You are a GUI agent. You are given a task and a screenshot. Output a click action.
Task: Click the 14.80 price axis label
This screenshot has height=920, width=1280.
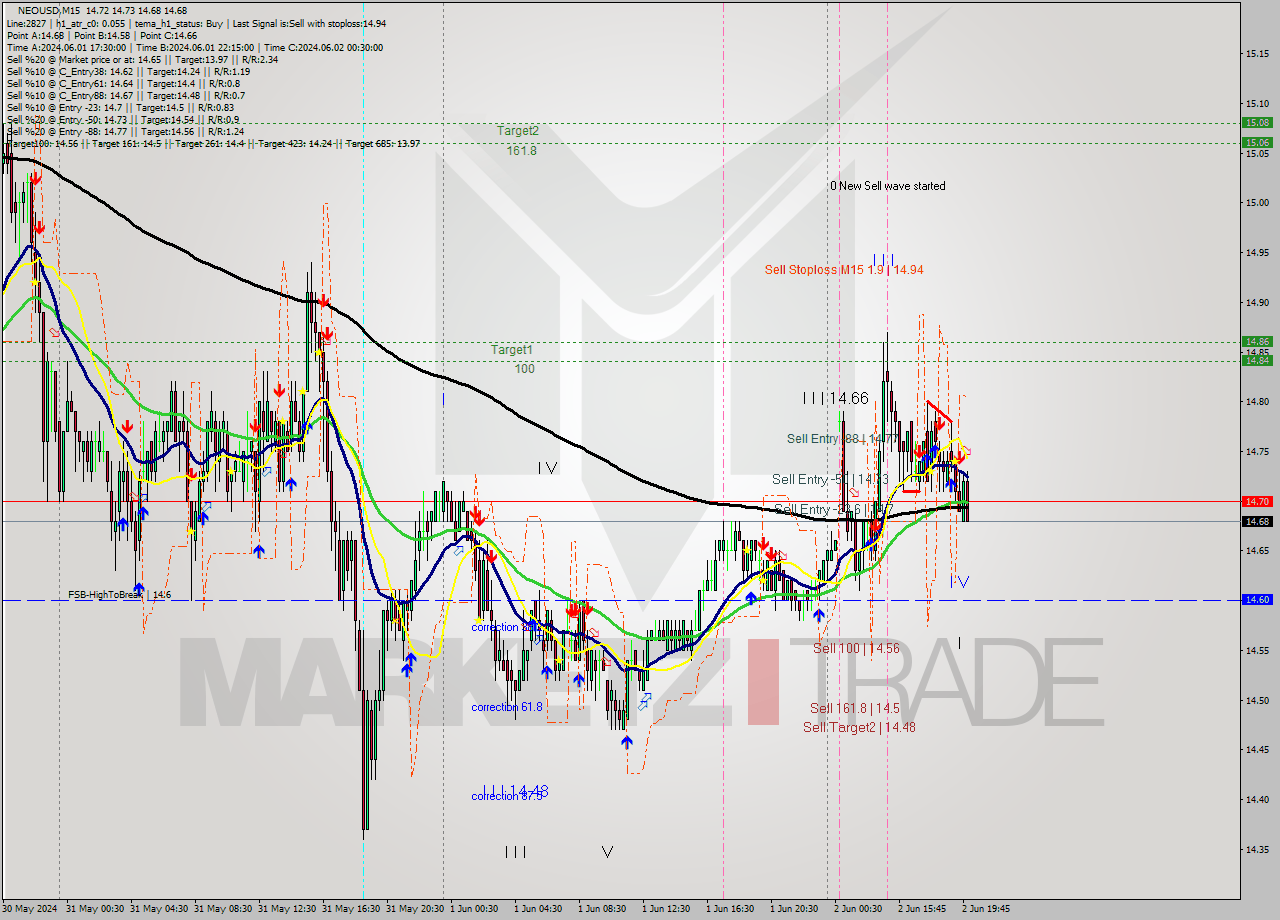click(x=1257, y=401)
